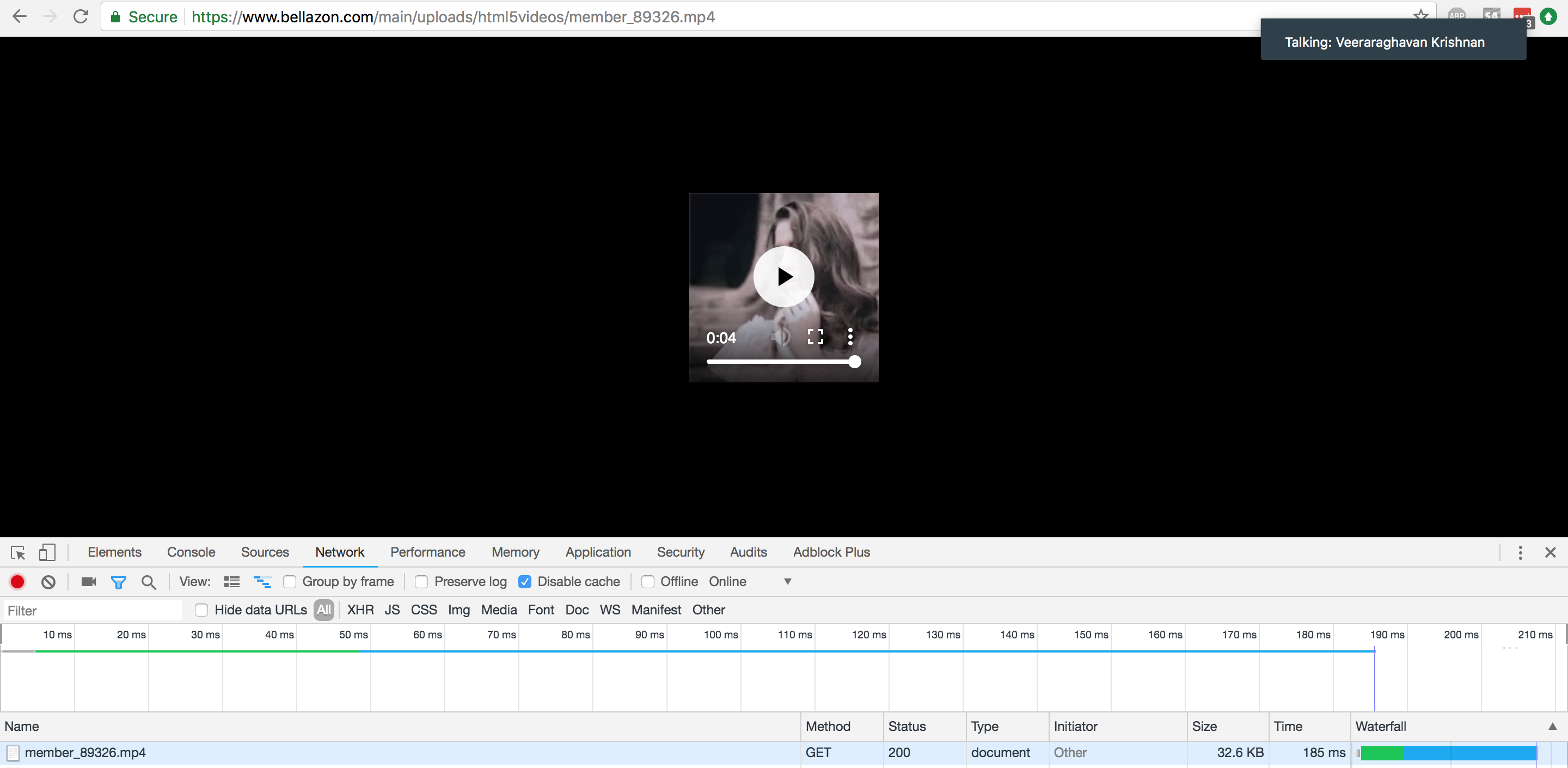This screenshot has width=1568, height=768.
Task: Expand the Online throttling dropdown
Action: [787, 582]
